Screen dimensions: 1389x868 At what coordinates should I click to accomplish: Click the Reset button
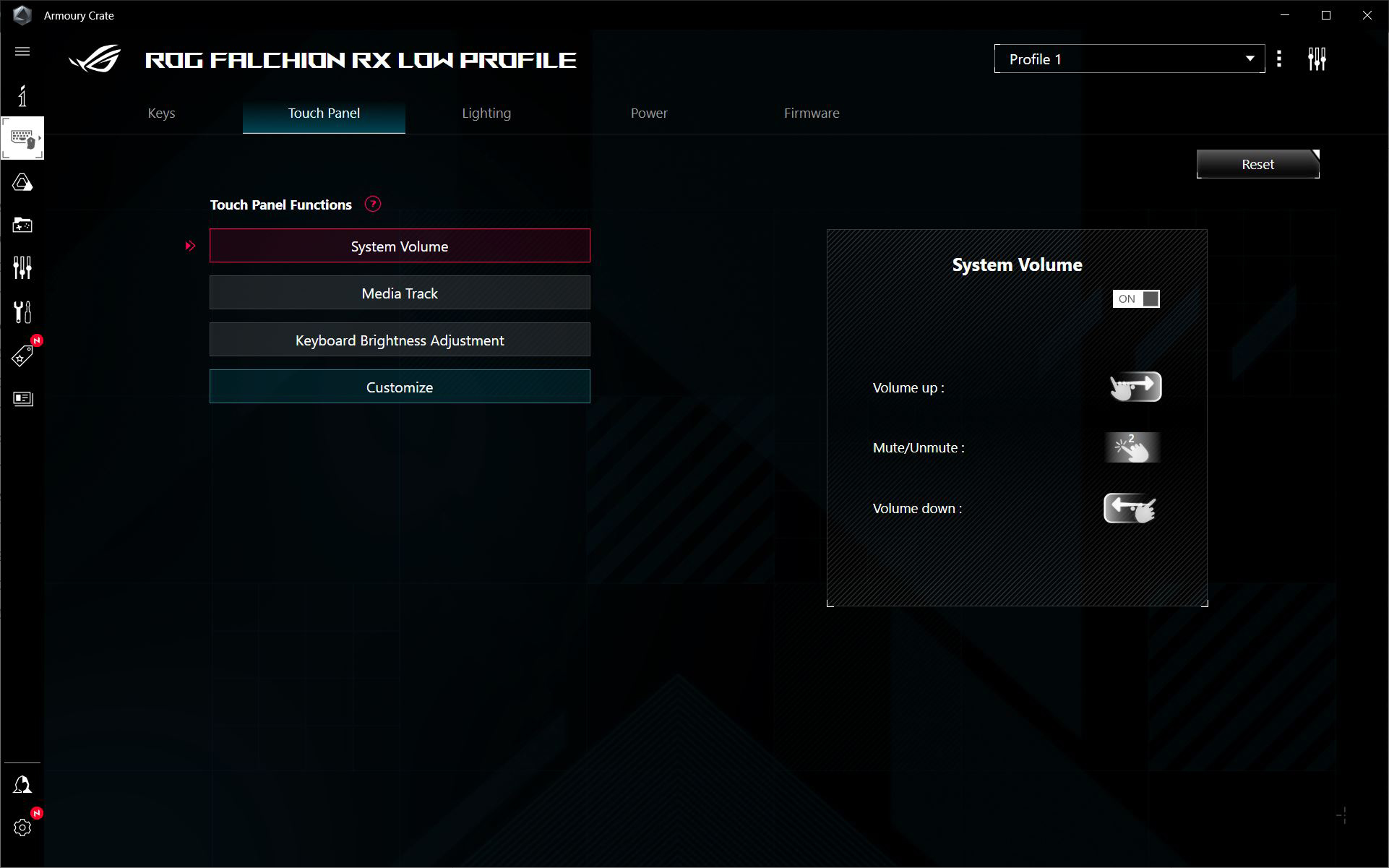[x=1258, y=164]
